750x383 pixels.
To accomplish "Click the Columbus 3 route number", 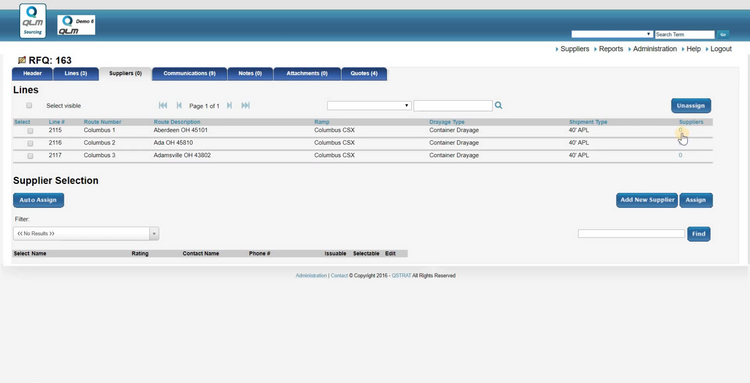I will tap(99, 155).
